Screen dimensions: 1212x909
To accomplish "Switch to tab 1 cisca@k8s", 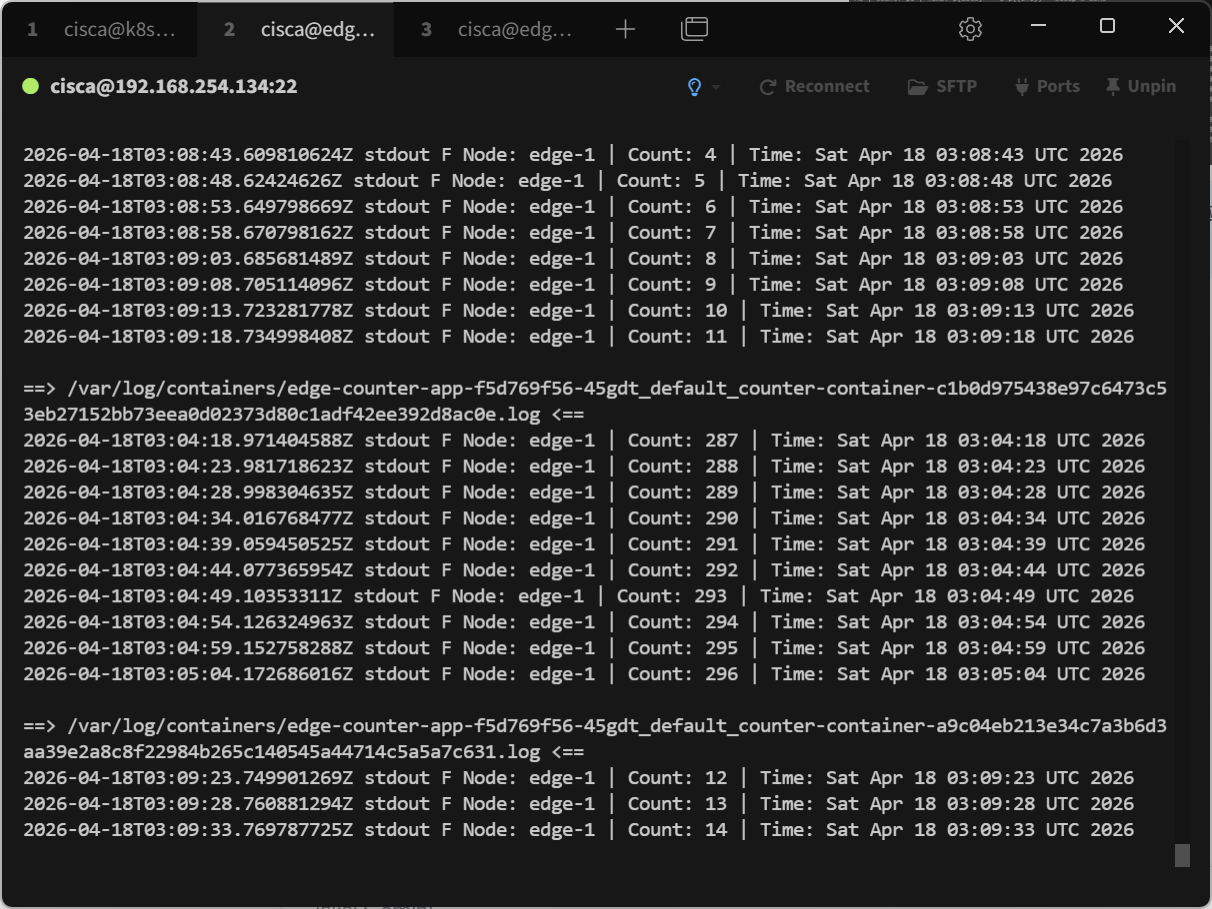I will pyautogui.click(x=100, y=30).
